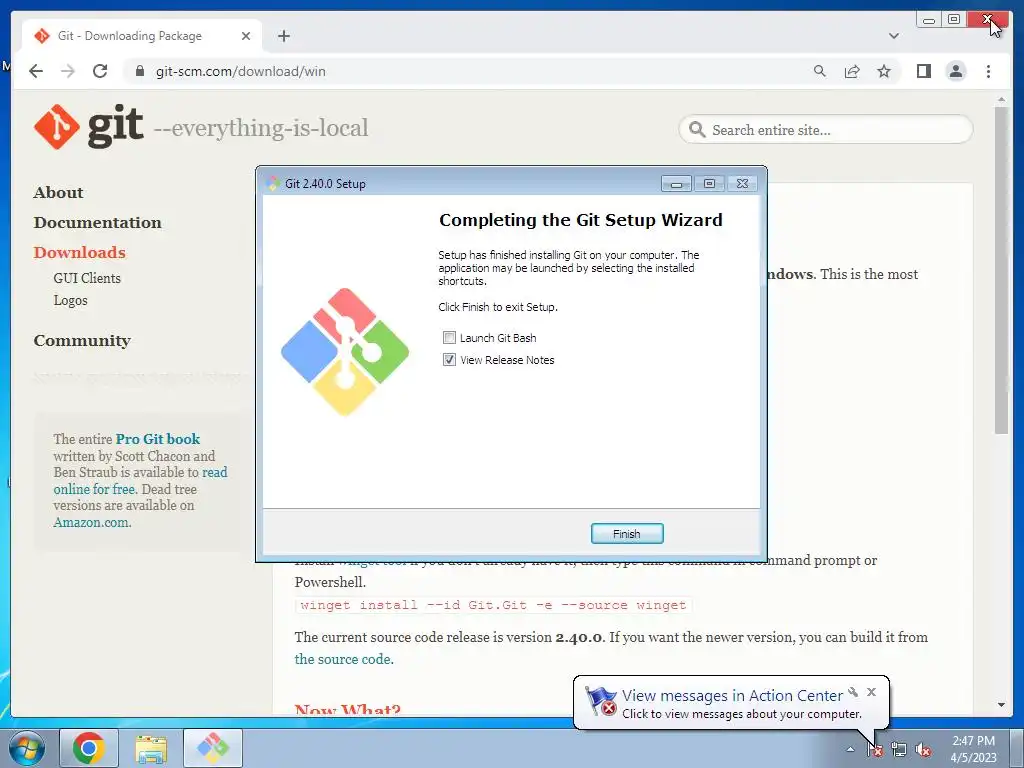Open the site lock info icon
This screenshot has width=1024, height=768.
point(139,71)
